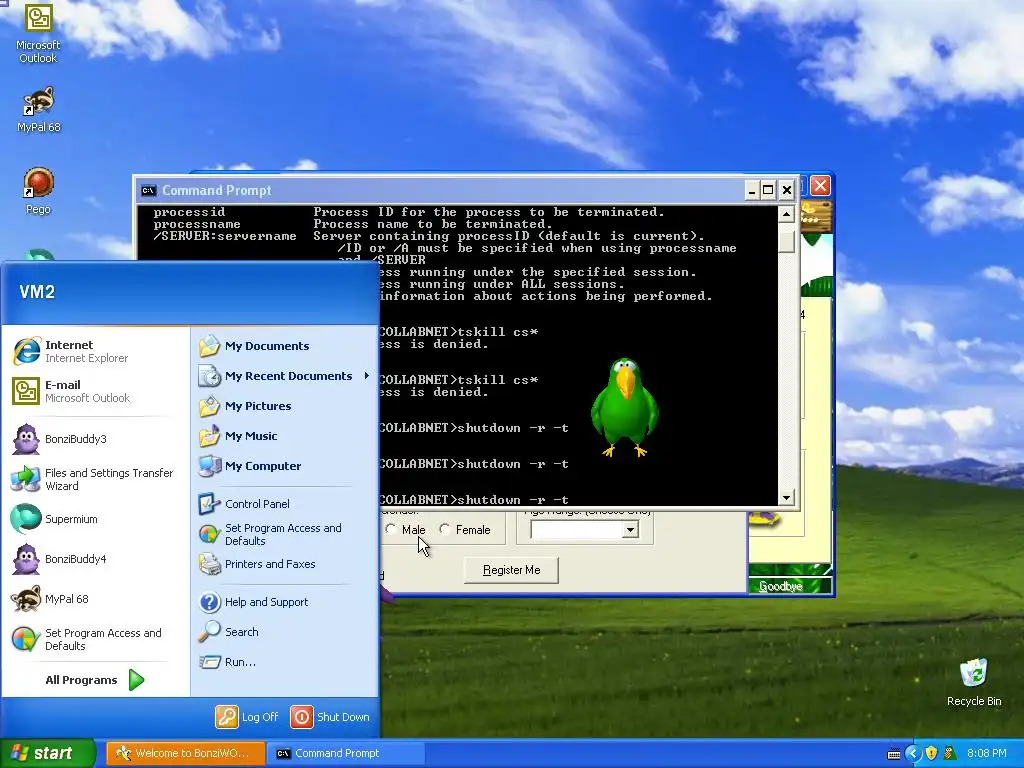
Task: Close the Command Prompt window
Action: click(x=787, y=190)
